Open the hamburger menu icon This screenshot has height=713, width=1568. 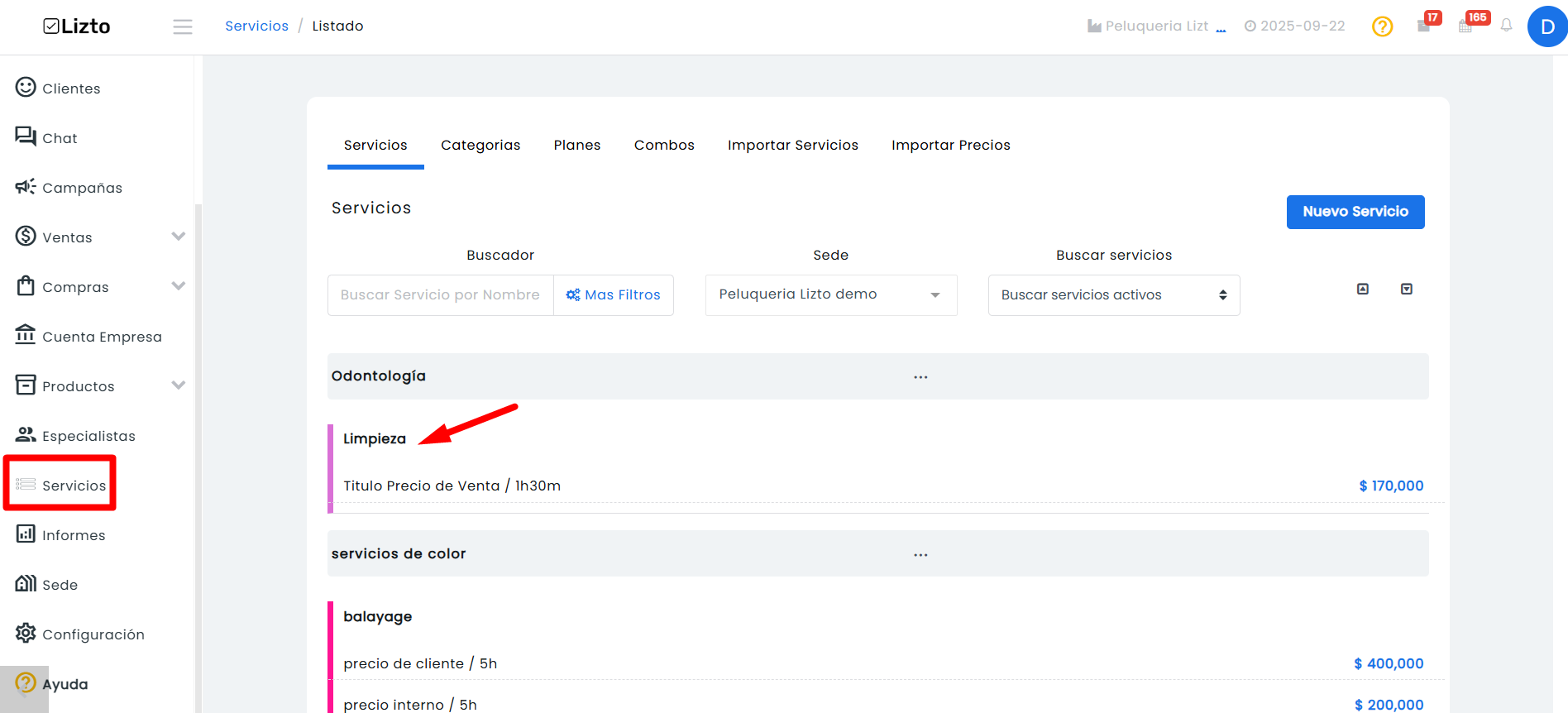[x=183, y=27]
